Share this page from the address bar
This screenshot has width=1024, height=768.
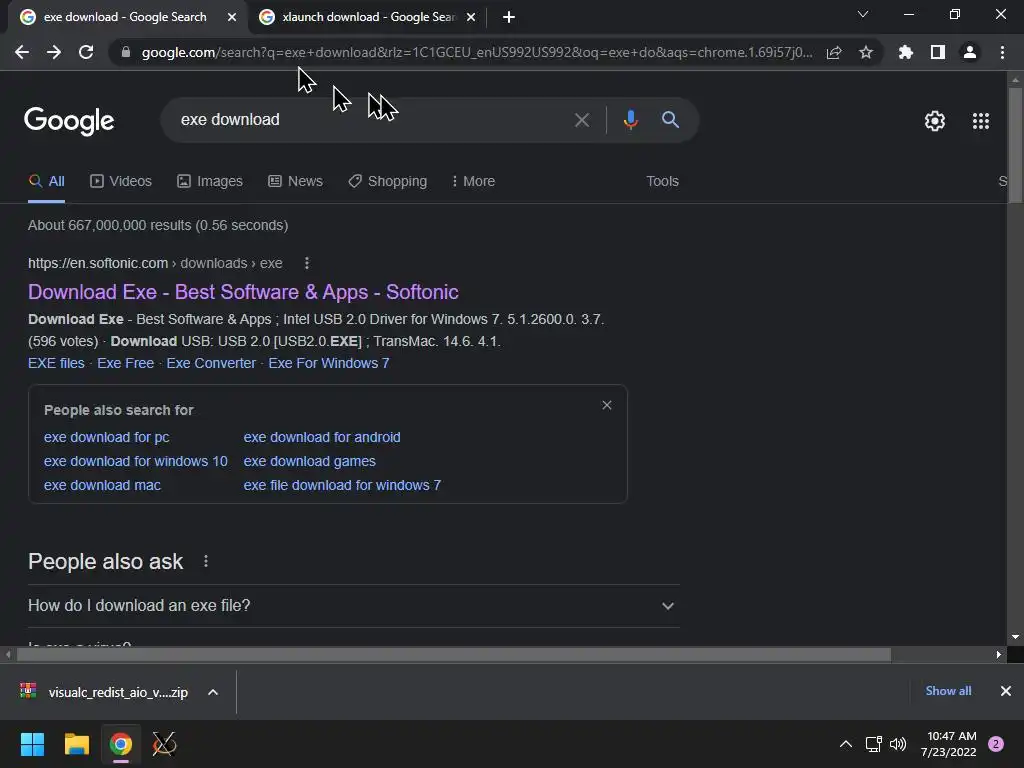tap(834, 52)
